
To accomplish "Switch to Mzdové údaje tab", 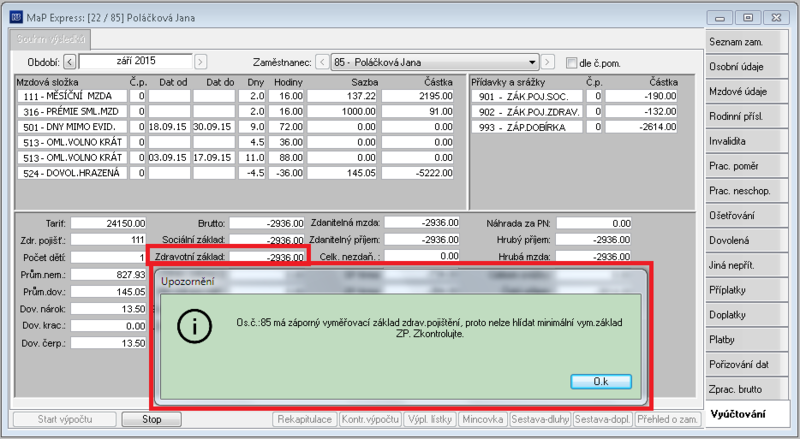I will tap(743, 91).
